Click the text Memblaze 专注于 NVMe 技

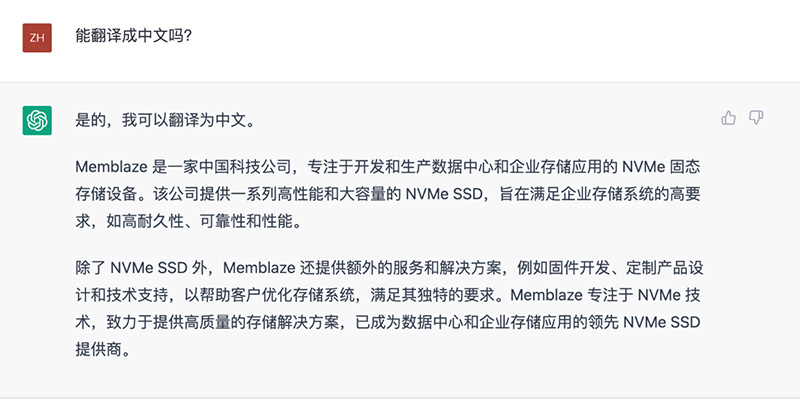click(x=605, y=295)
